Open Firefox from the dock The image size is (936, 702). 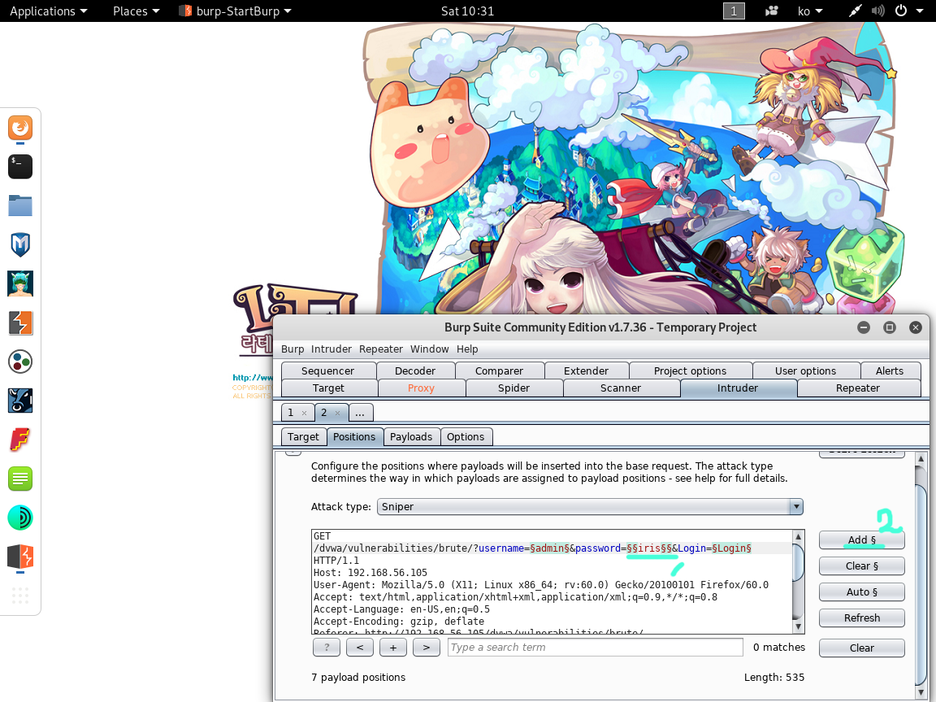pos(20,128)
